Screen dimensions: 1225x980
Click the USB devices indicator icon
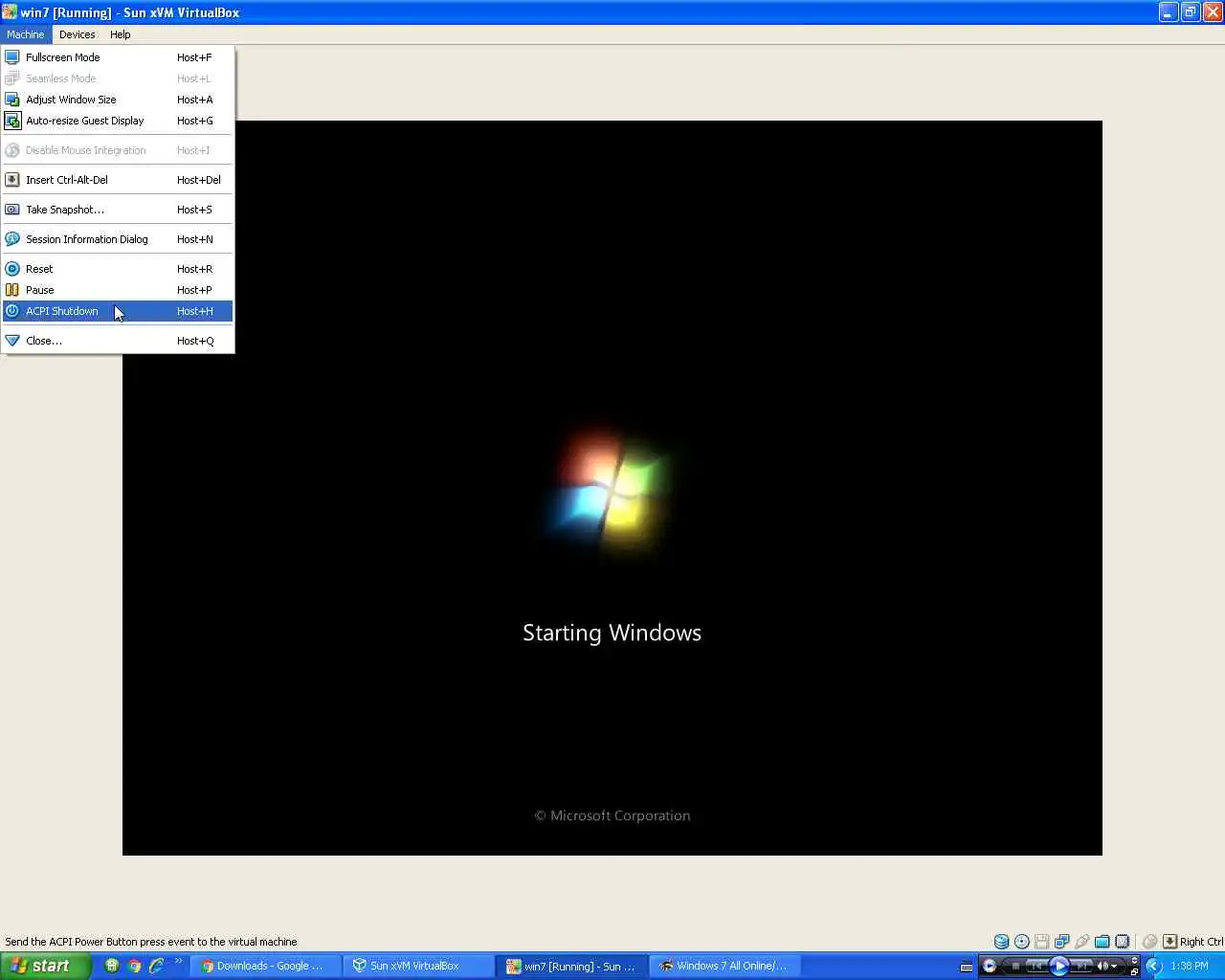[x=1082, y=942]
